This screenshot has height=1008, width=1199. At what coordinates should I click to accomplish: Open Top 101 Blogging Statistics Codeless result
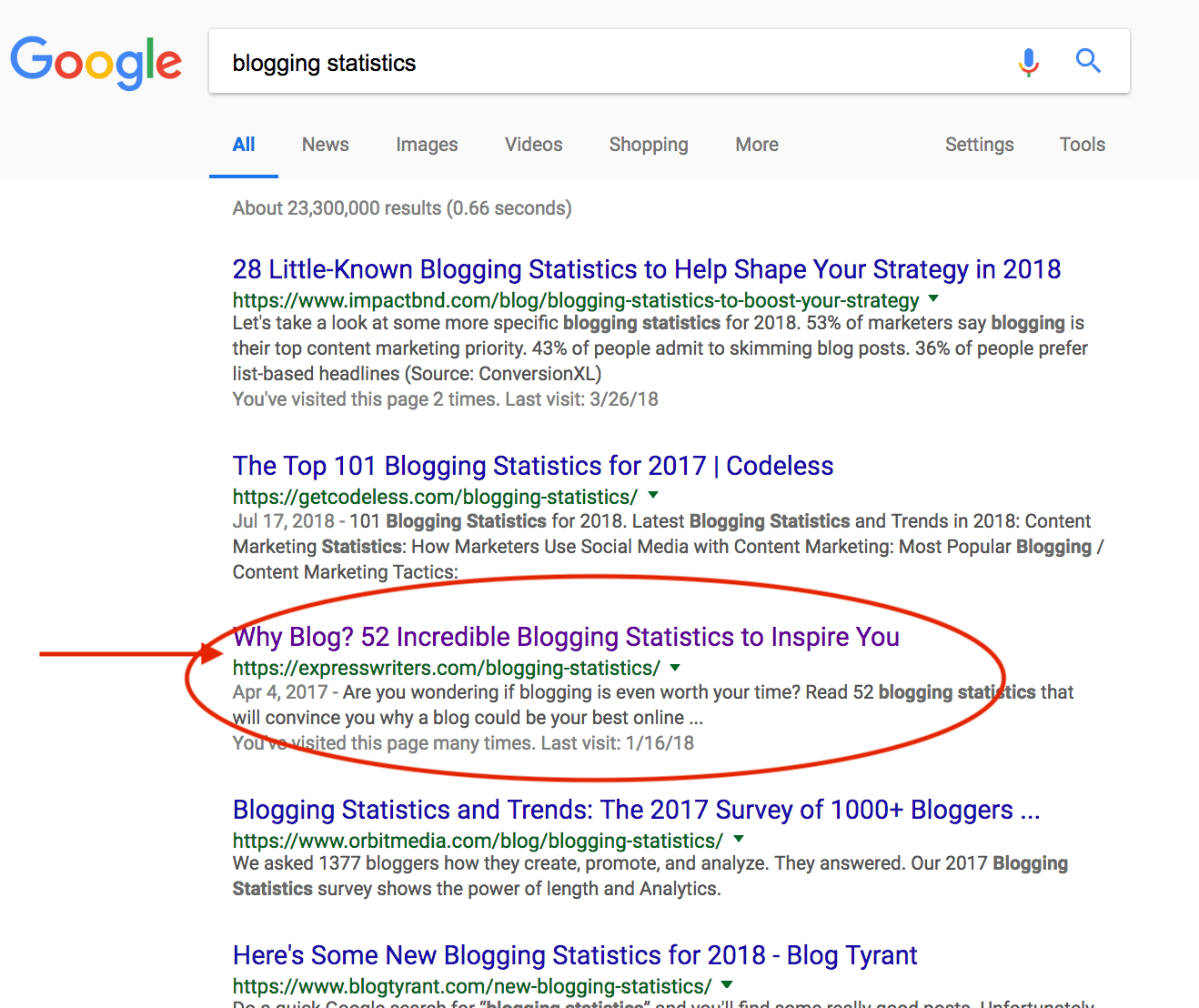533,466
